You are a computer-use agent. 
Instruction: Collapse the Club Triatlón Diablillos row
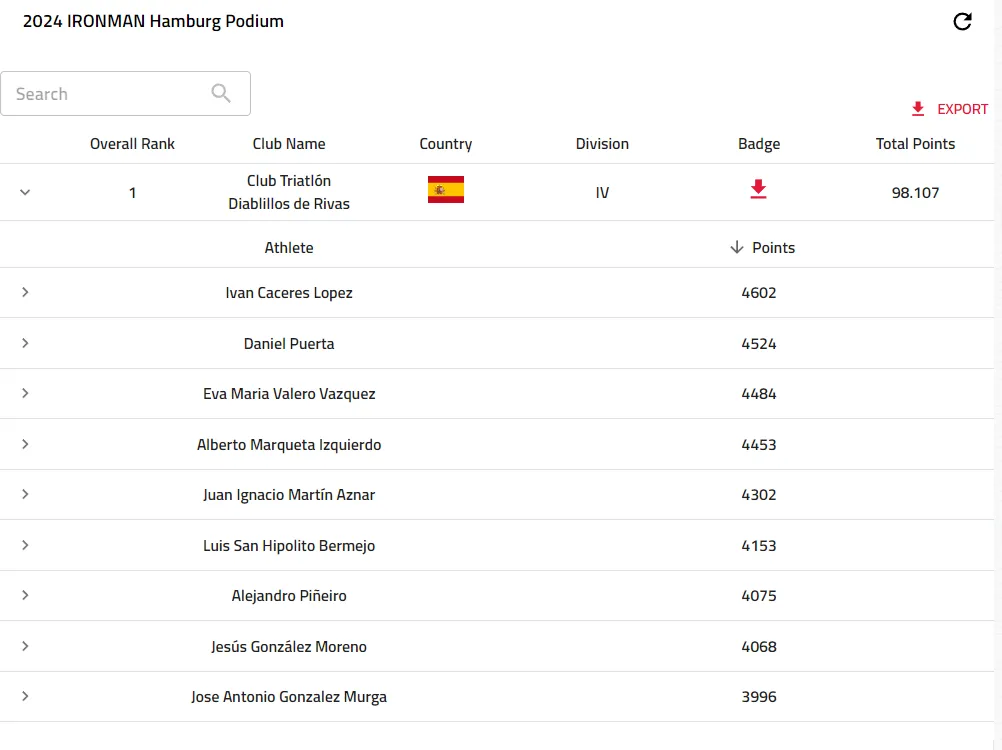(x=26, y=192)
